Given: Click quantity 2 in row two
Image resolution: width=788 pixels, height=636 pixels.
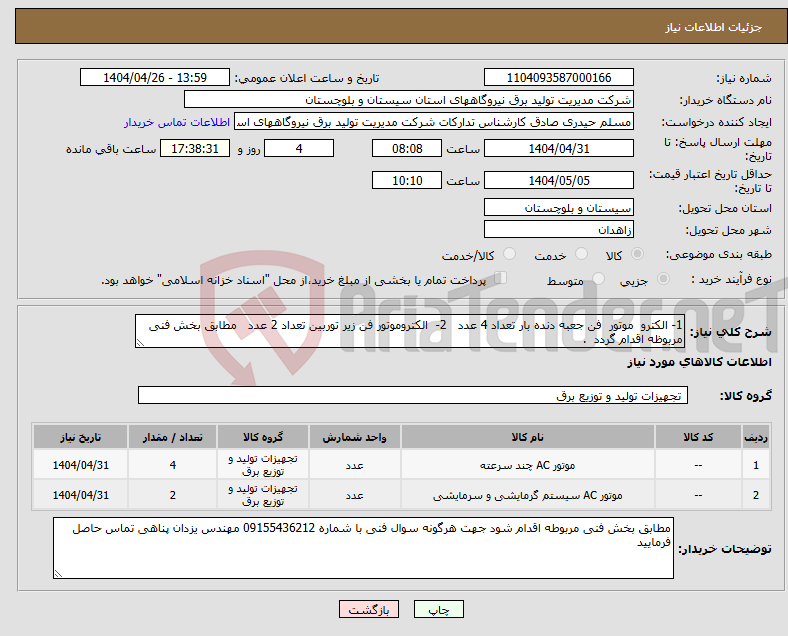Looking at the screenshot, I should tap(172, 495).
